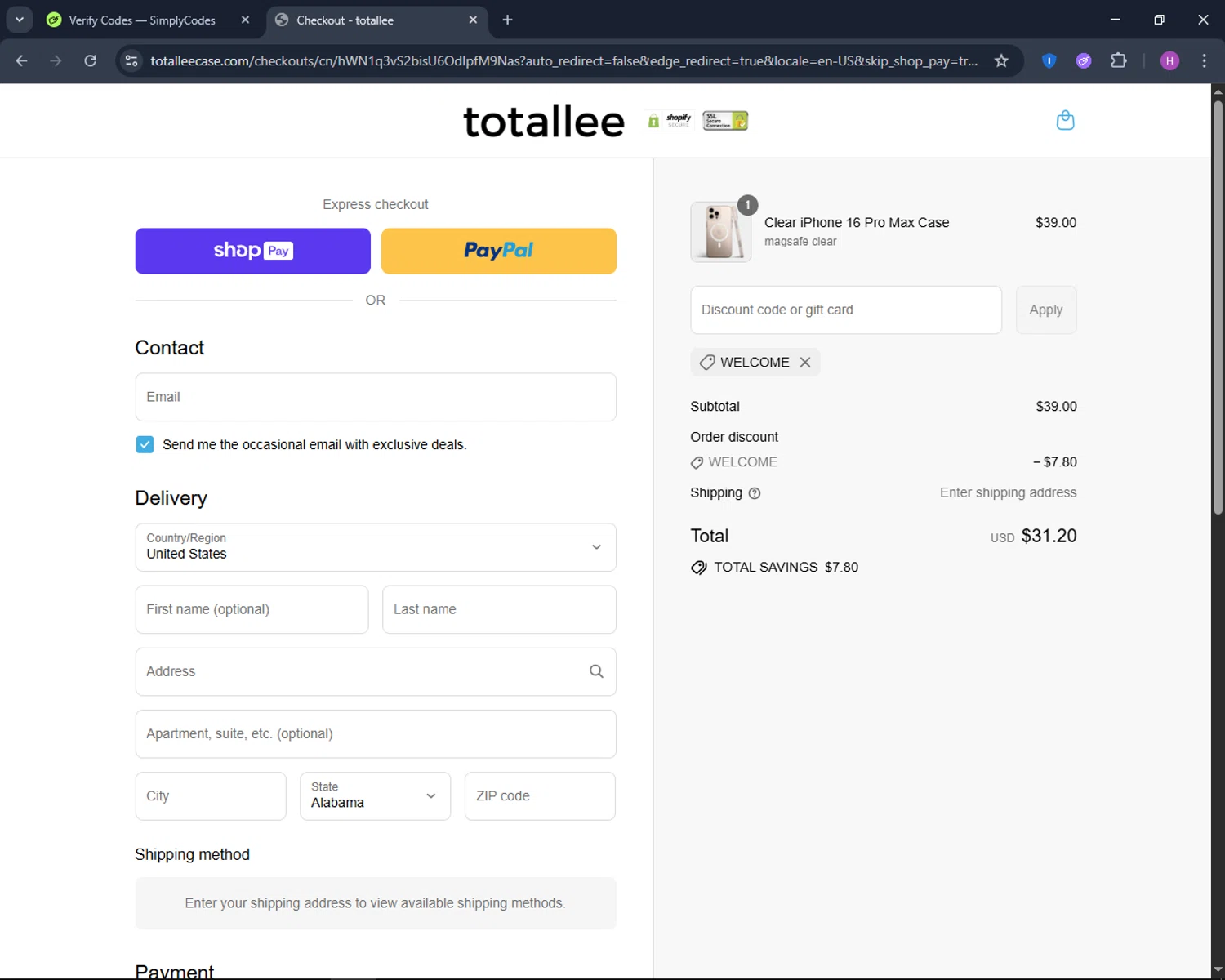Screen dimensions: 1225x980
Task: Click the magsafe clear variant text
Action: coord(800,242)
